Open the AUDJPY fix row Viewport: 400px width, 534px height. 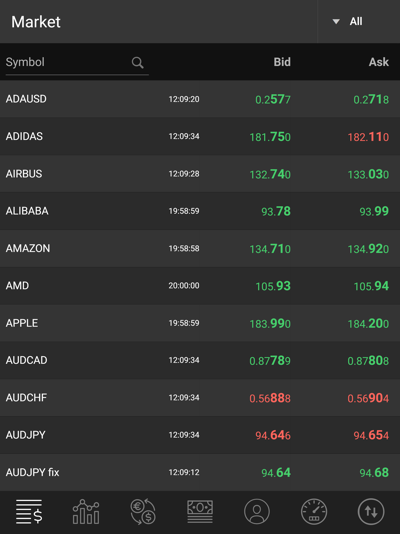pyautogui.click(x=200, y=472)
